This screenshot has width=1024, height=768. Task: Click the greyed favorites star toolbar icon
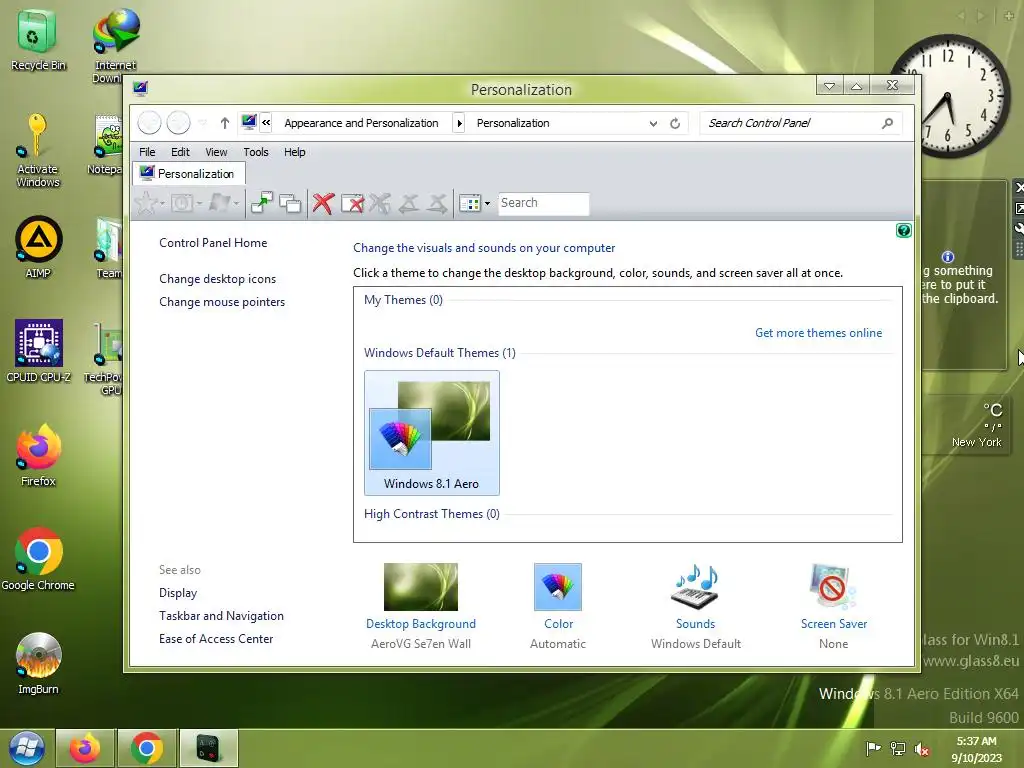[x=146, y=203]
